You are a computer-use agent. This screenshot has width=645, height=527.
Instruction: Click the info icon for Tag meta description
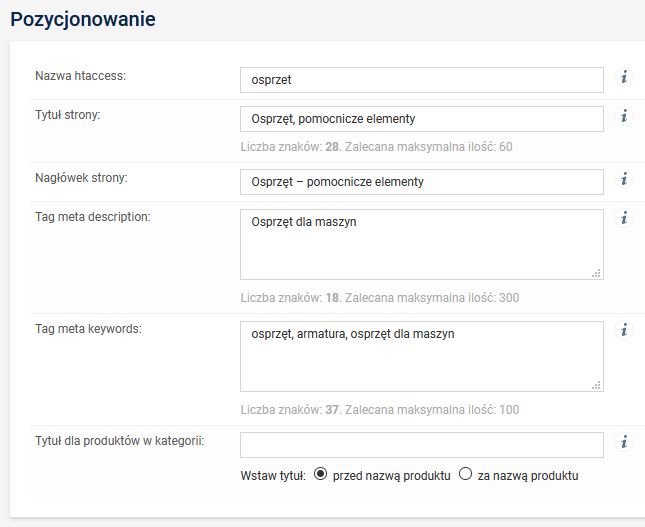point(624,217)
